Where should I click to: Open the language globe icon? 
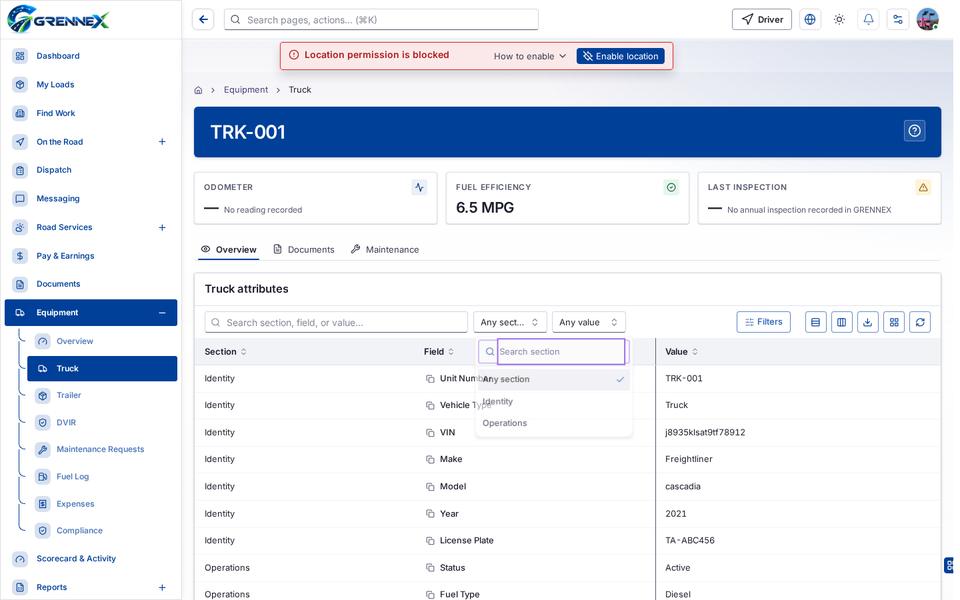click(809, 20)
